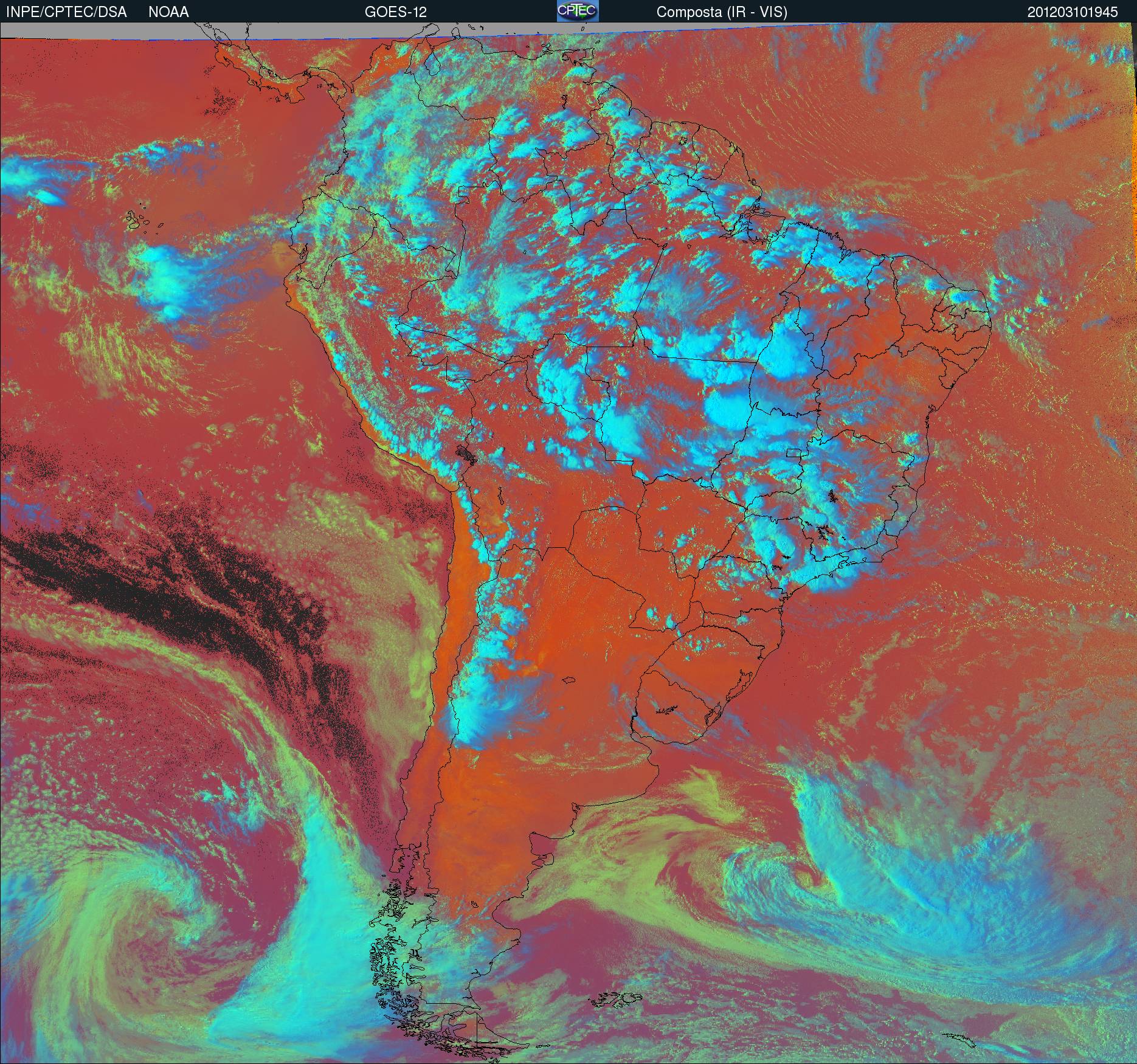Click the 'GOES-12' satellite label
1137x1064 pixels.
point(395,12)
